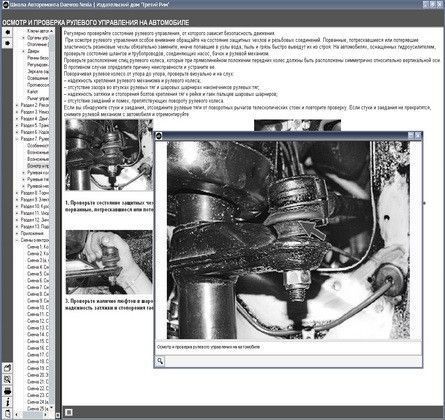445x420 pixels.
Task: Expand the Двери tree node
Action: pyautogui.click(x=24, y=51)
